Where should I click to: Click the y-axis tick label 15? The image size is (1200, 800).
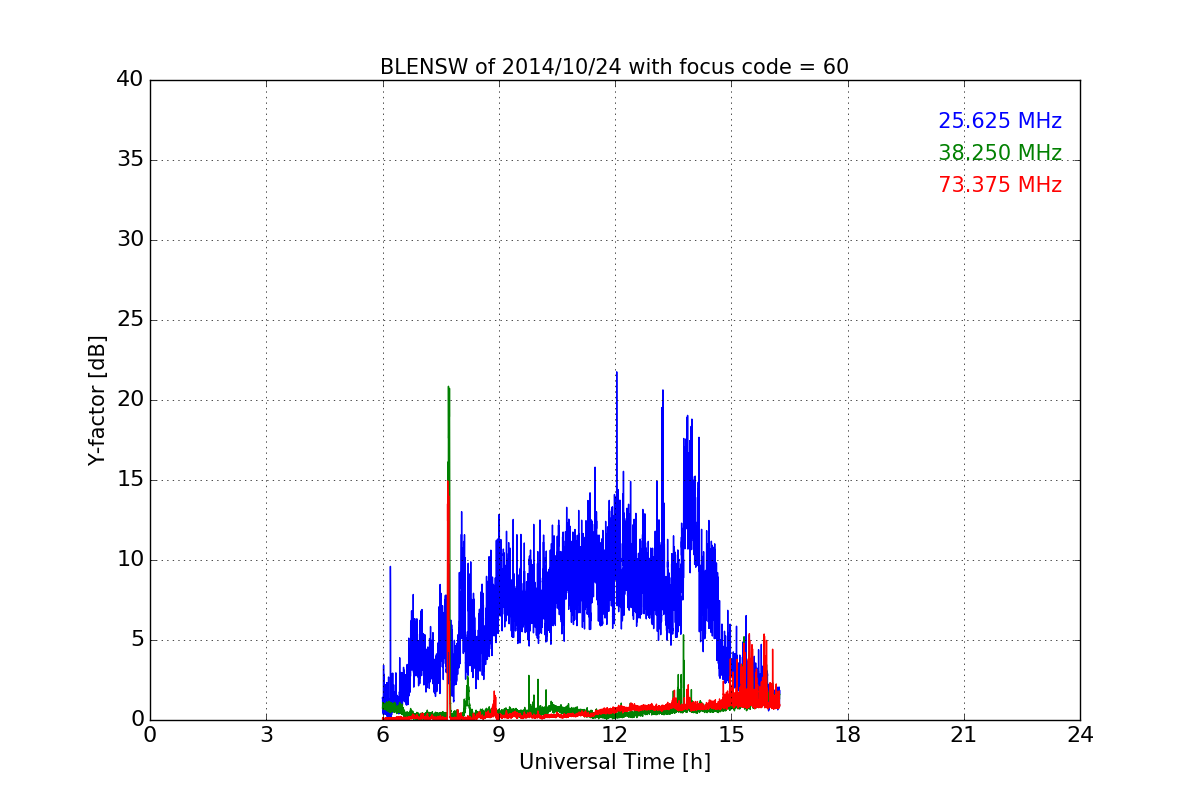[130, 480]
